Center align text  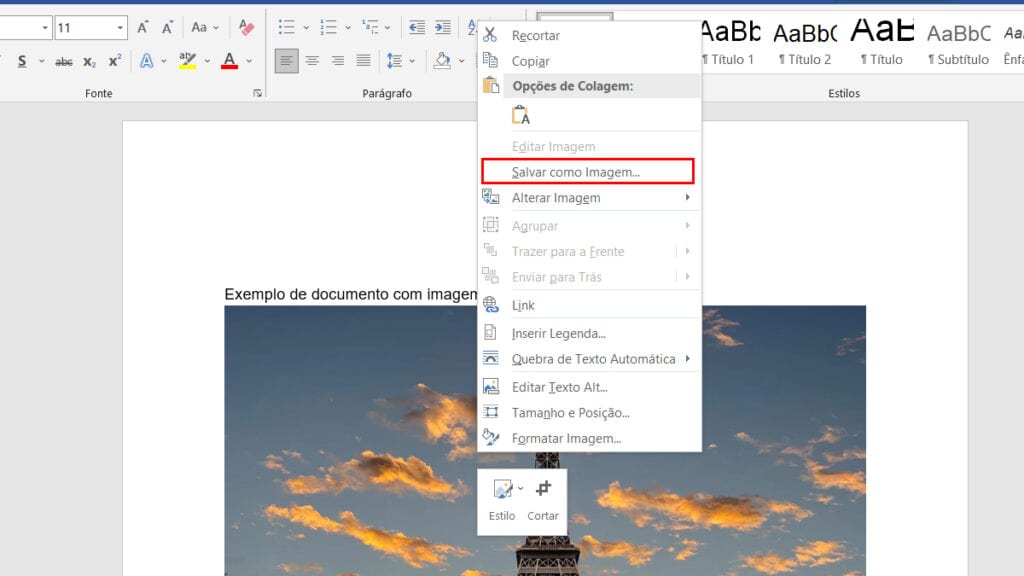(312, 61)
